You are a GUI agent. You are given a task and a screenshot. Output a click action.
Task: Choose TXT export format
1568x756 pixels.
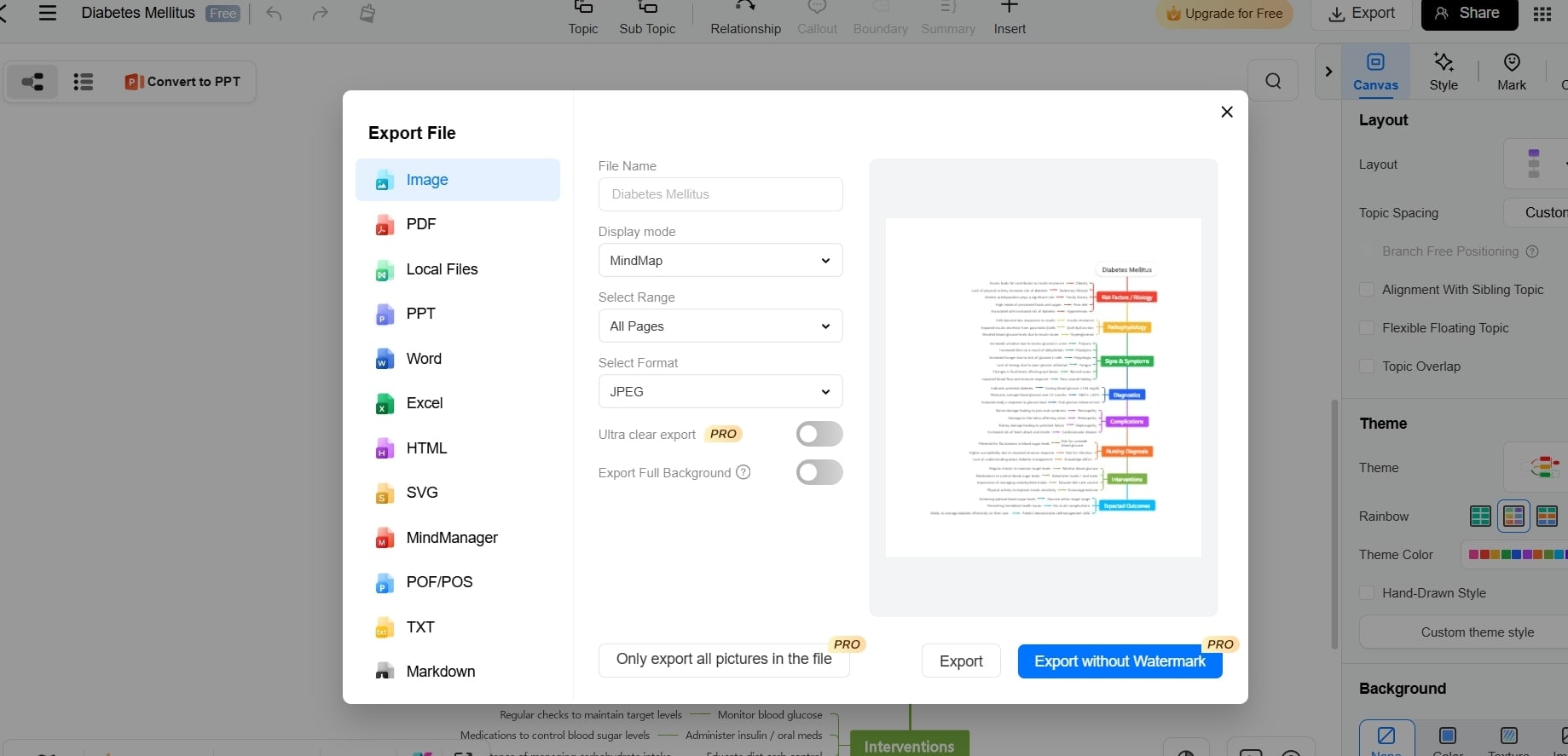[x=458, y=627]
